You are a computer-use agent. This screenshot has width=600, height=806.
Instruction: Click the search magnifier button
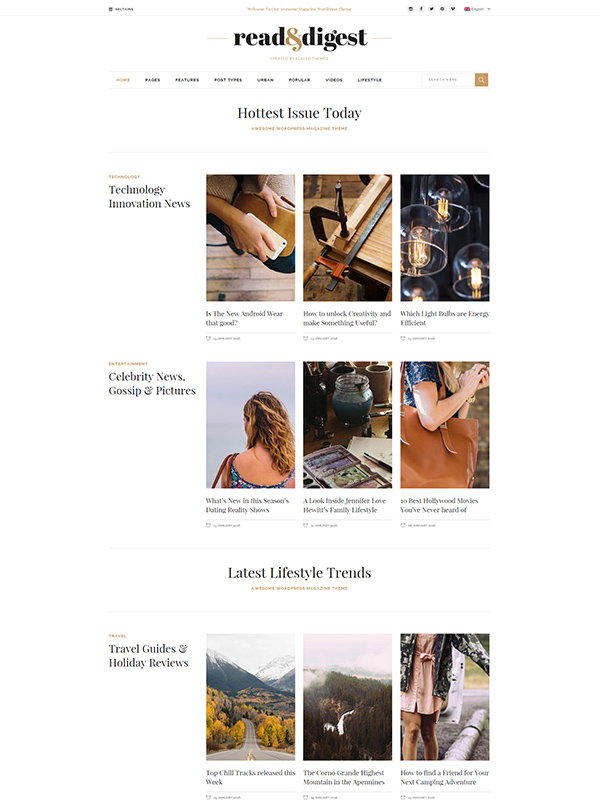coord(481,80)
